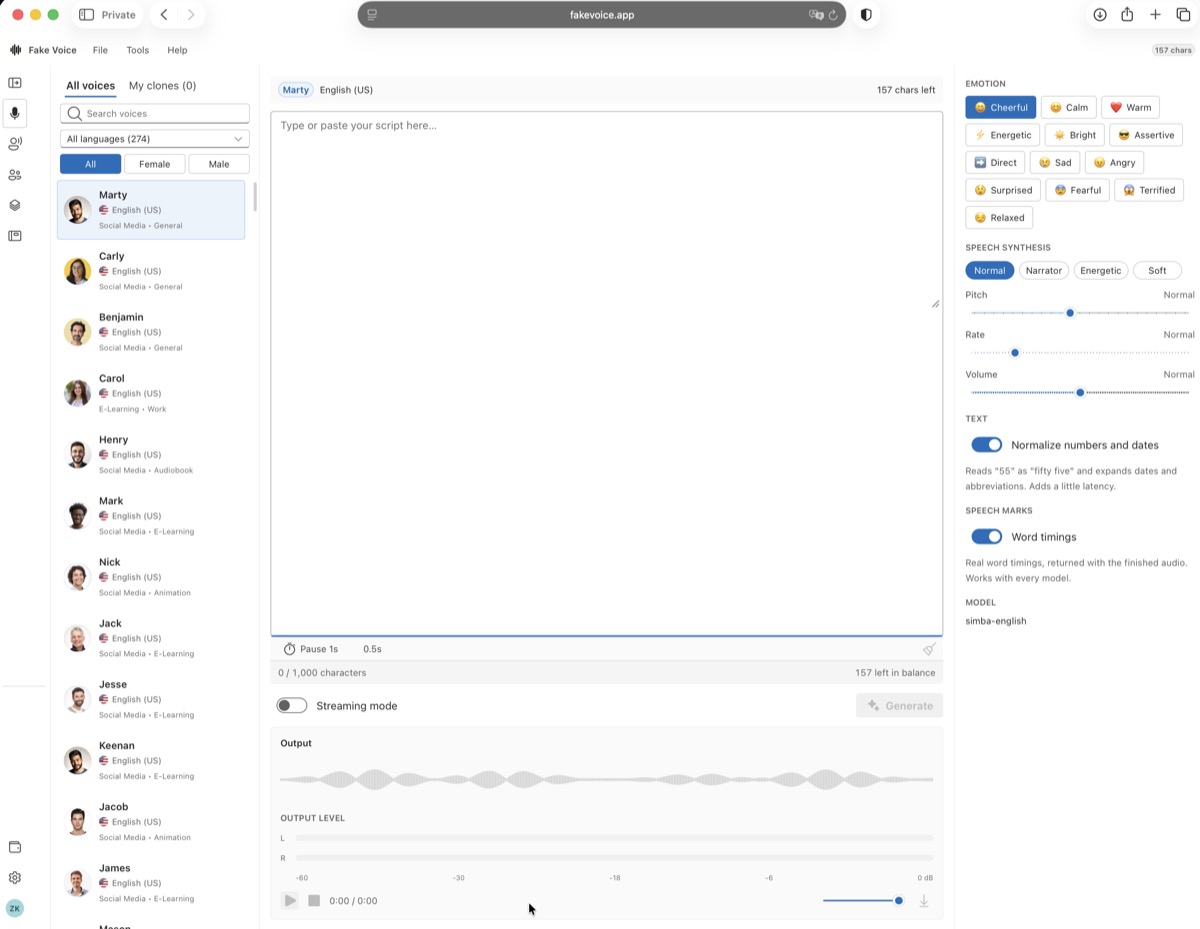1200x929 pixels.
Task: Select the Terrified emotion
Action: 1148,190
